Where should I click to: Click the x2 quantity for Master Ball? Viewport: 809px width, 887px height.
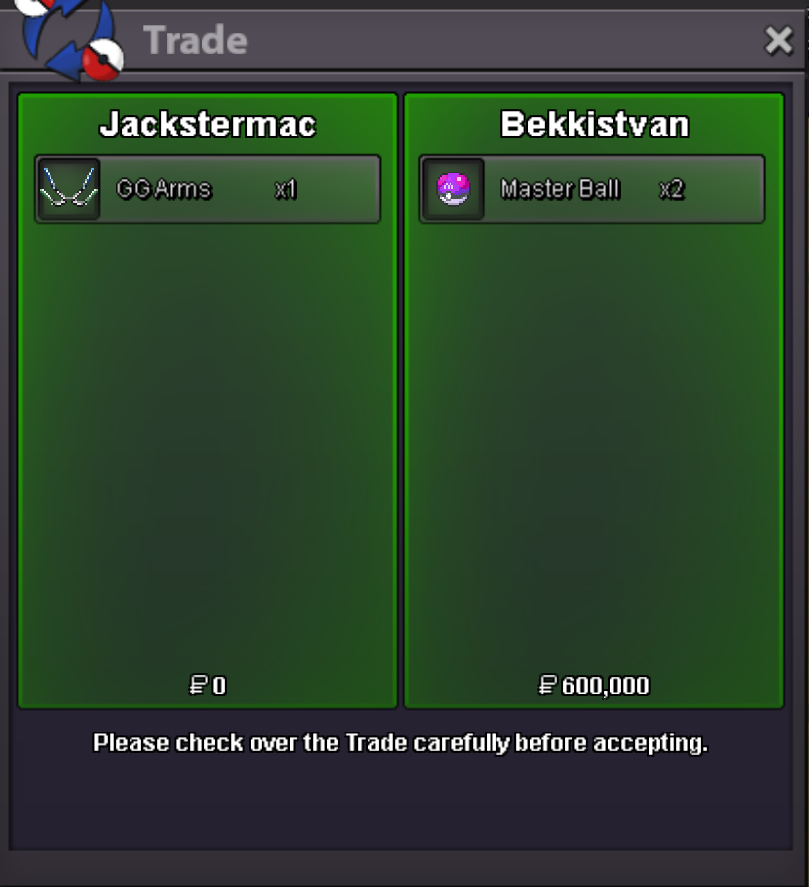pyautogui.click(x=672, y=190)
